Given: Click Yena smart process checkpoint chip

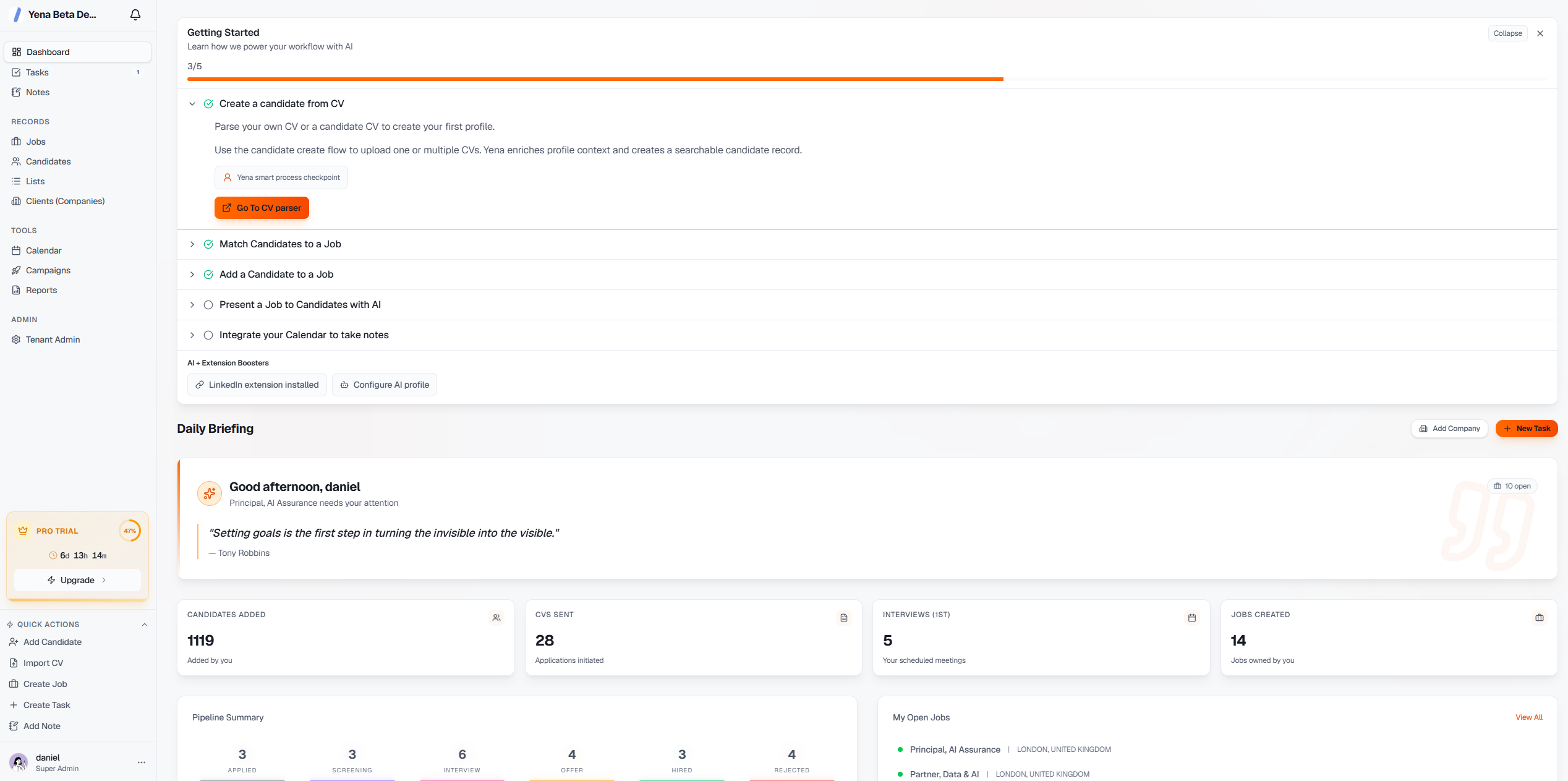Looking at the screenshot, I should pos(281,177).
